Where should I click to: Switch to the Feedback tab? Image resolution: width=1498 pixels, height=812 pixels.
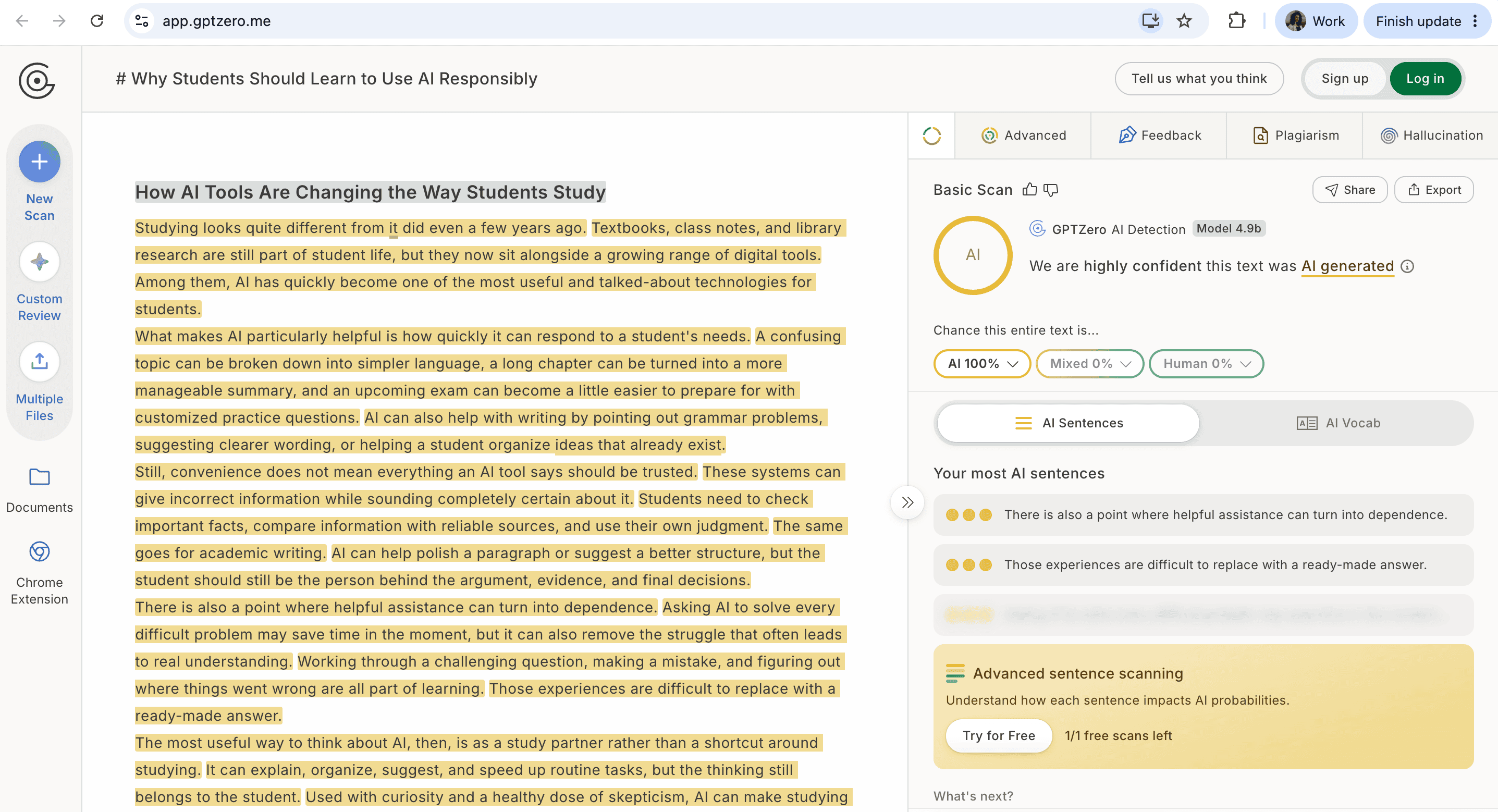pos(1160,136)
